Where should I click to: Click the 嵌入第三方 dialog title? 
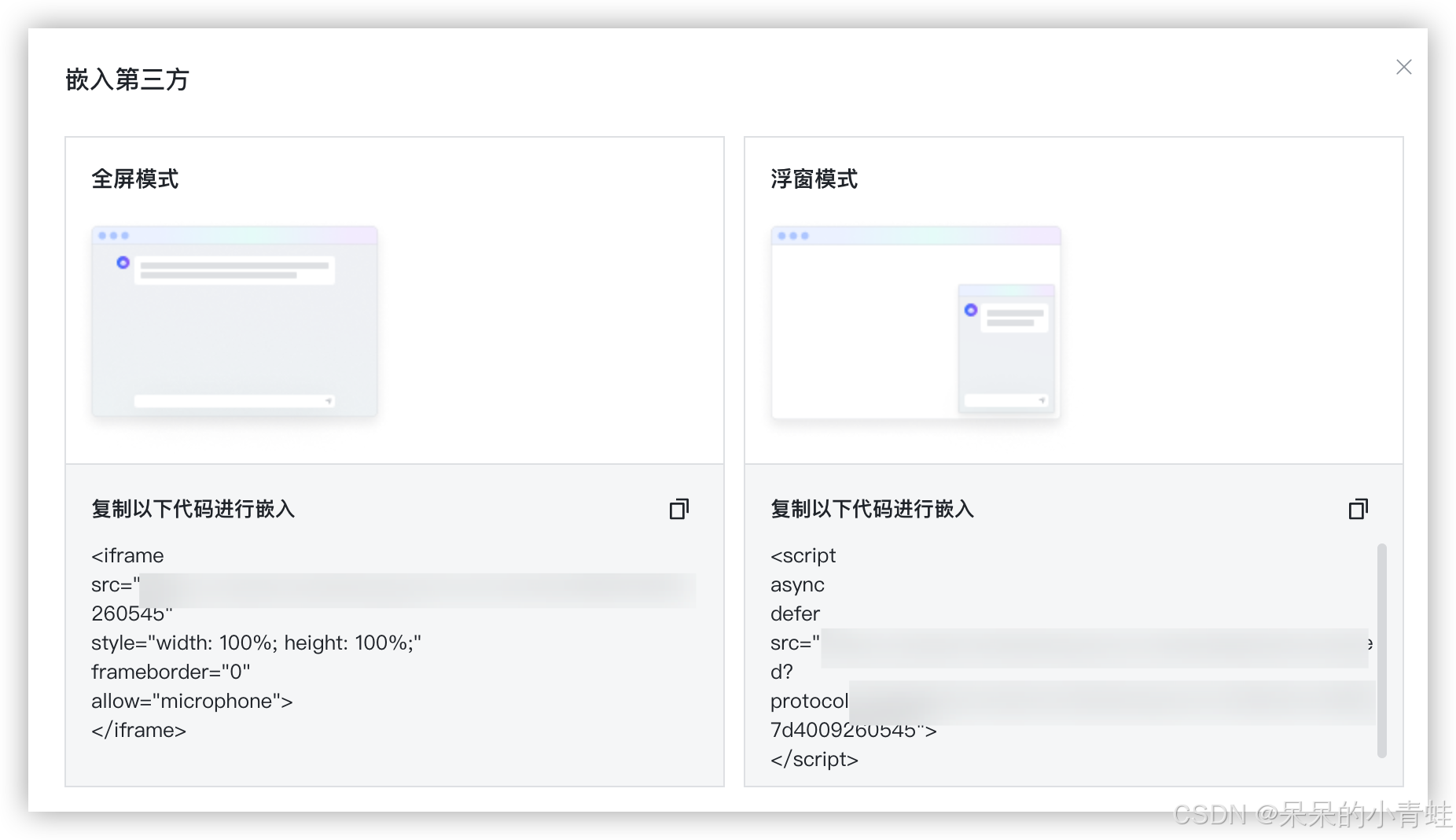click(127, 79)
